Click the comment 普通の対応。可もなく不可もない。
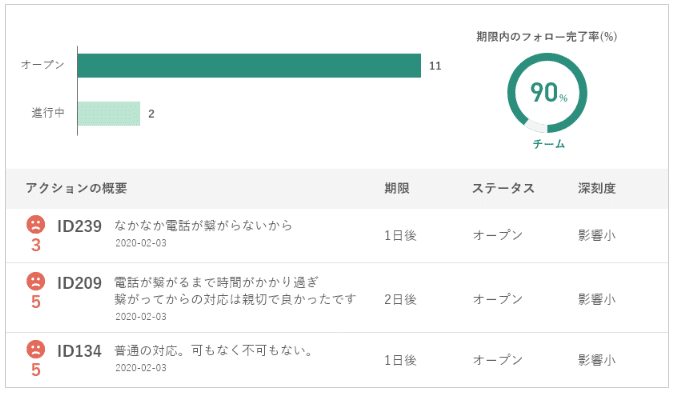This screenshot has height=393, width=674. click(214, 351)
